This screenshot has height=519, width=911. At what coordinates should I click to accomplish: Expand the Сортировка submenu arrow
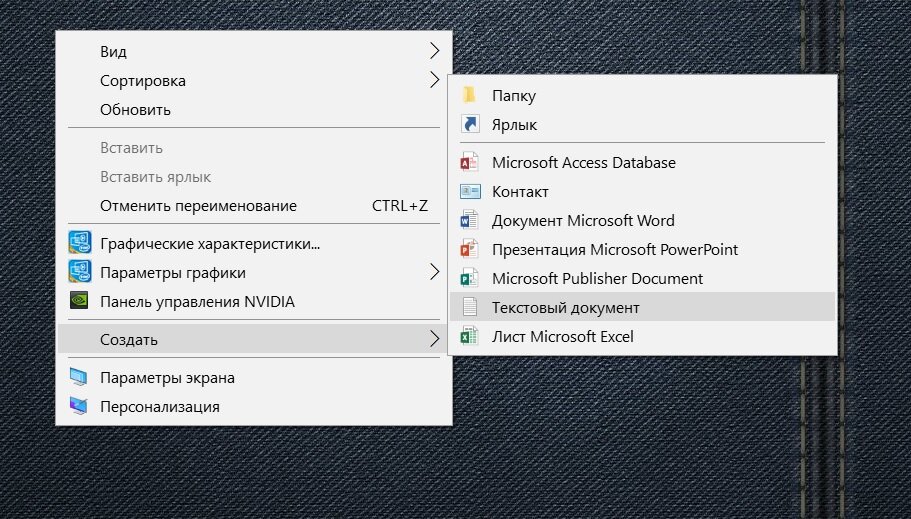tap(434, 80)
